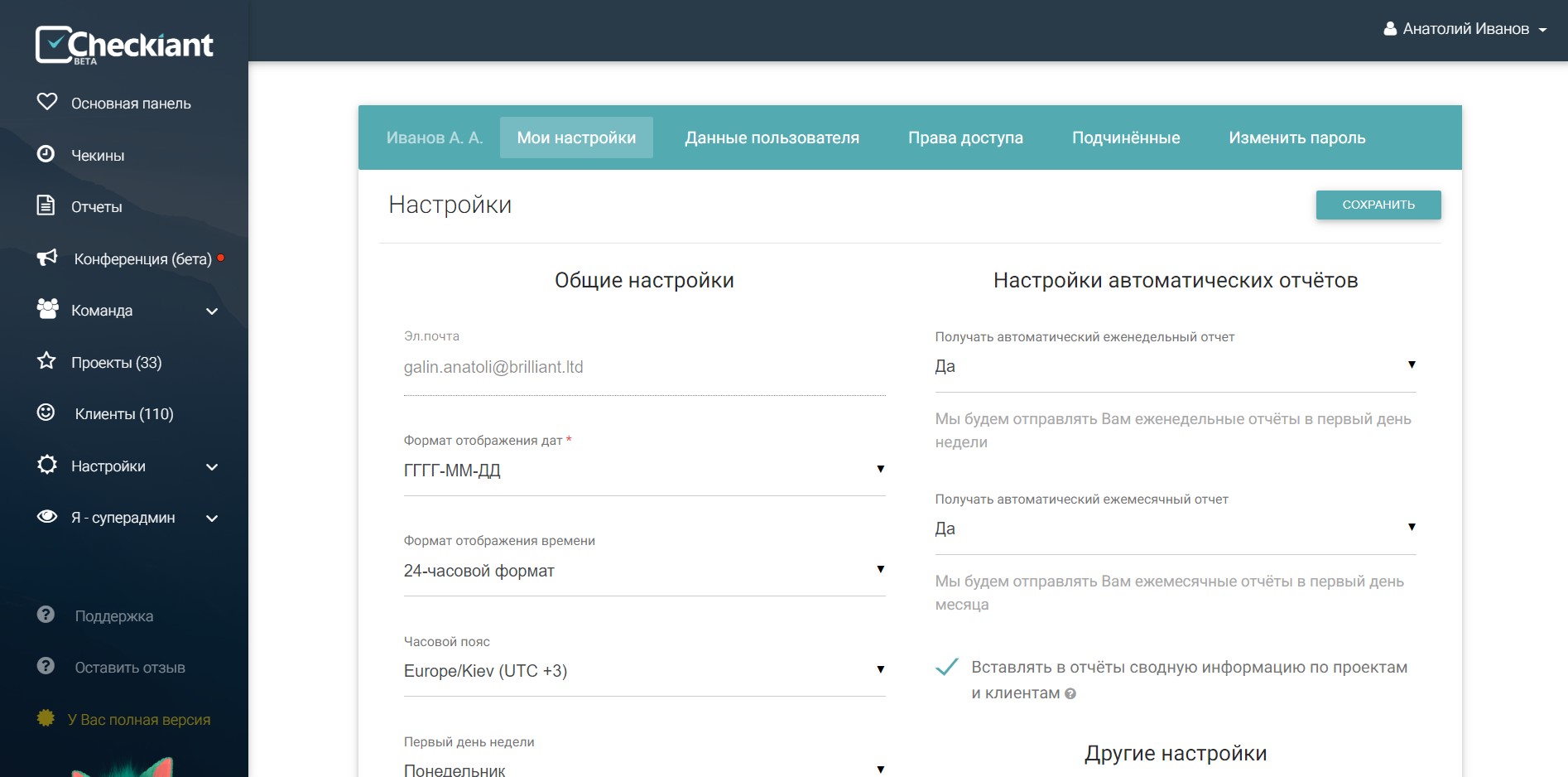Image resolution: width=1568 pixels, height=777 pixels.
Task: Click the 'Часовой пояс' label
Action: point(447,642)
